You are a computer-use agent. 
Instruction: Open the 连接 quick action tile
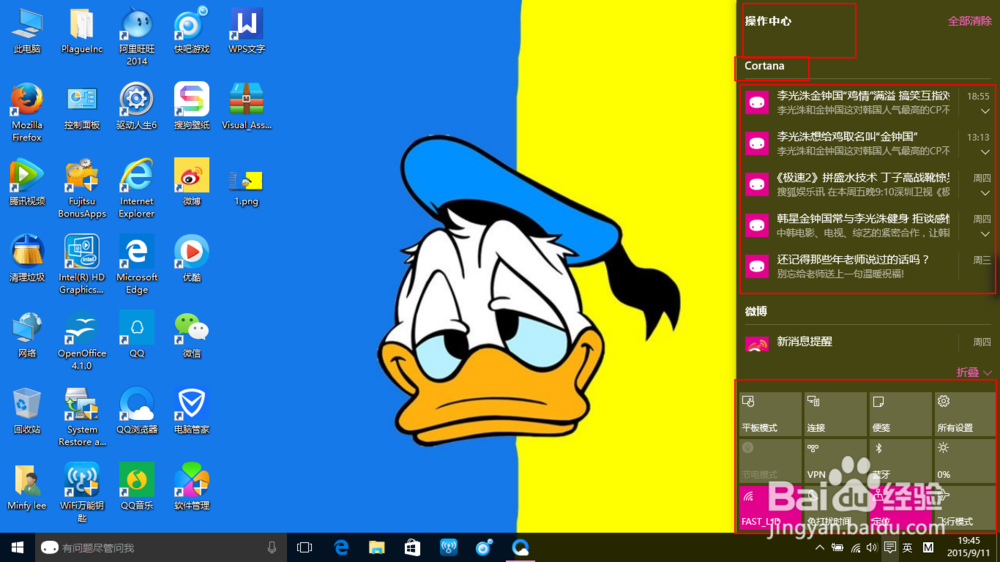835,413
